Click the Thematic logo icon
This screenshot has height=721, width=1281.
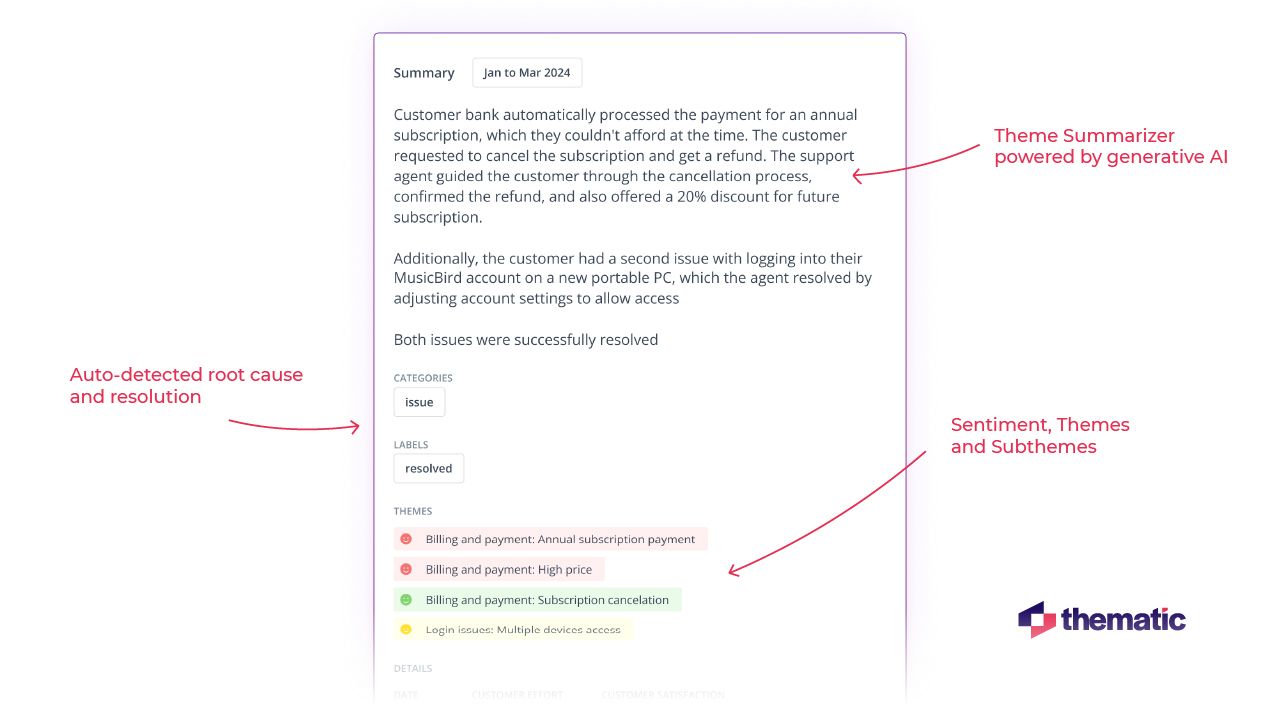tap(1035, 620)
